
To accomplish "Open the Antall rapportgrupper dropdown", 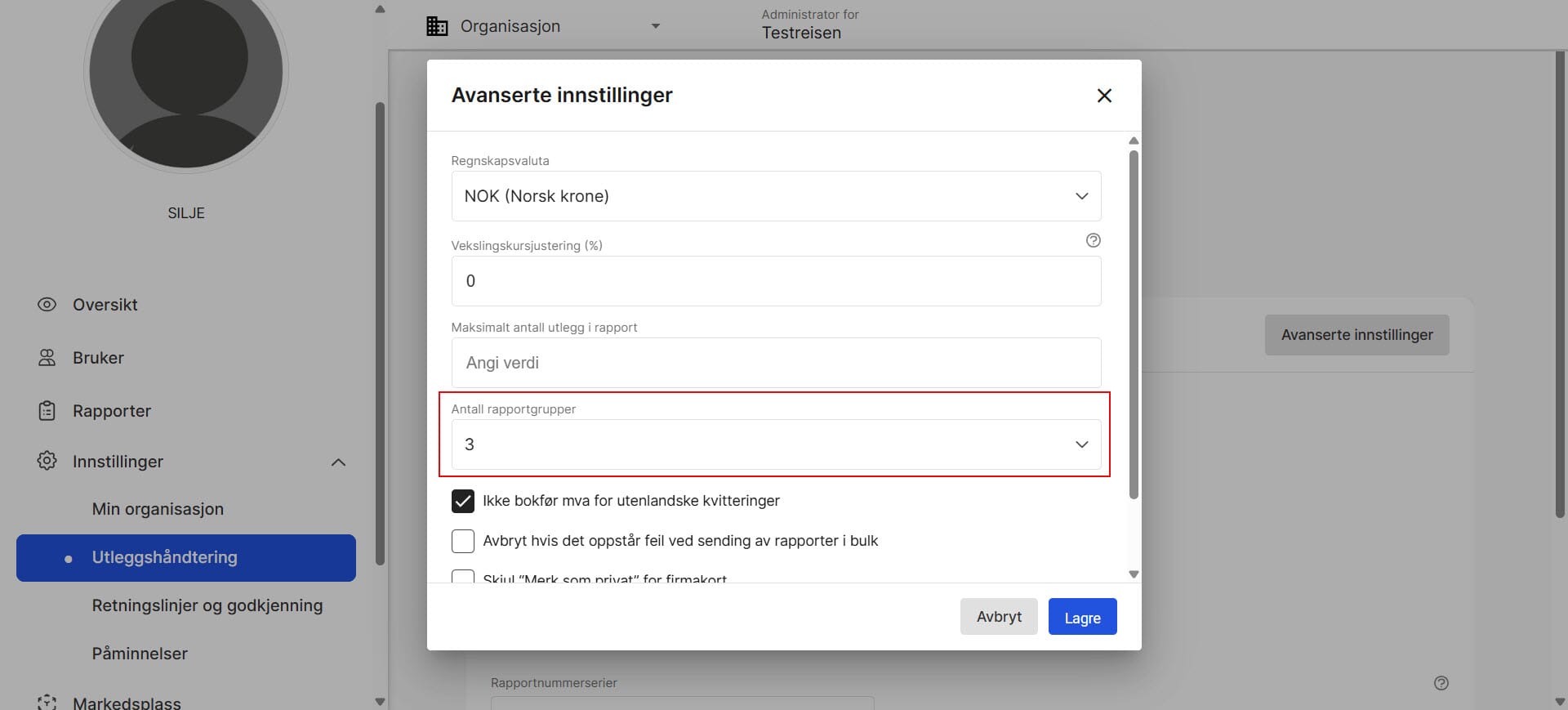I will (x=775, y=444).
